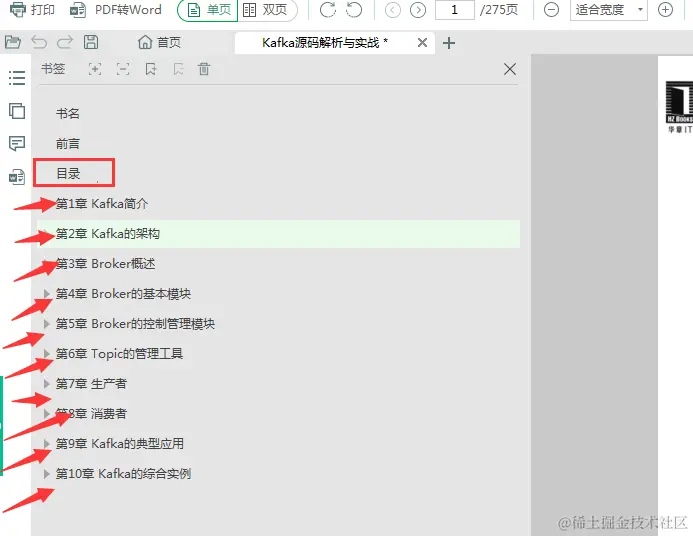Open bookmark 第2章 Kafka的架构
This screenshot has height=536, width=693.
[107, 233]
